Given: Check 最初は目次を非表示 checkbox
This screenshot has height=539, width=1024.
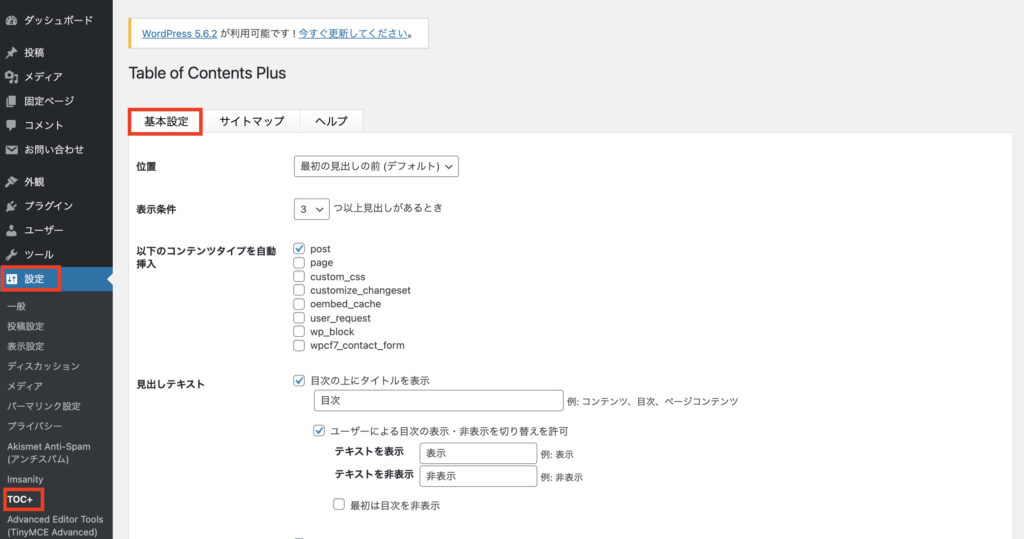Looking at the screenshot, I should tap(339, 504).
